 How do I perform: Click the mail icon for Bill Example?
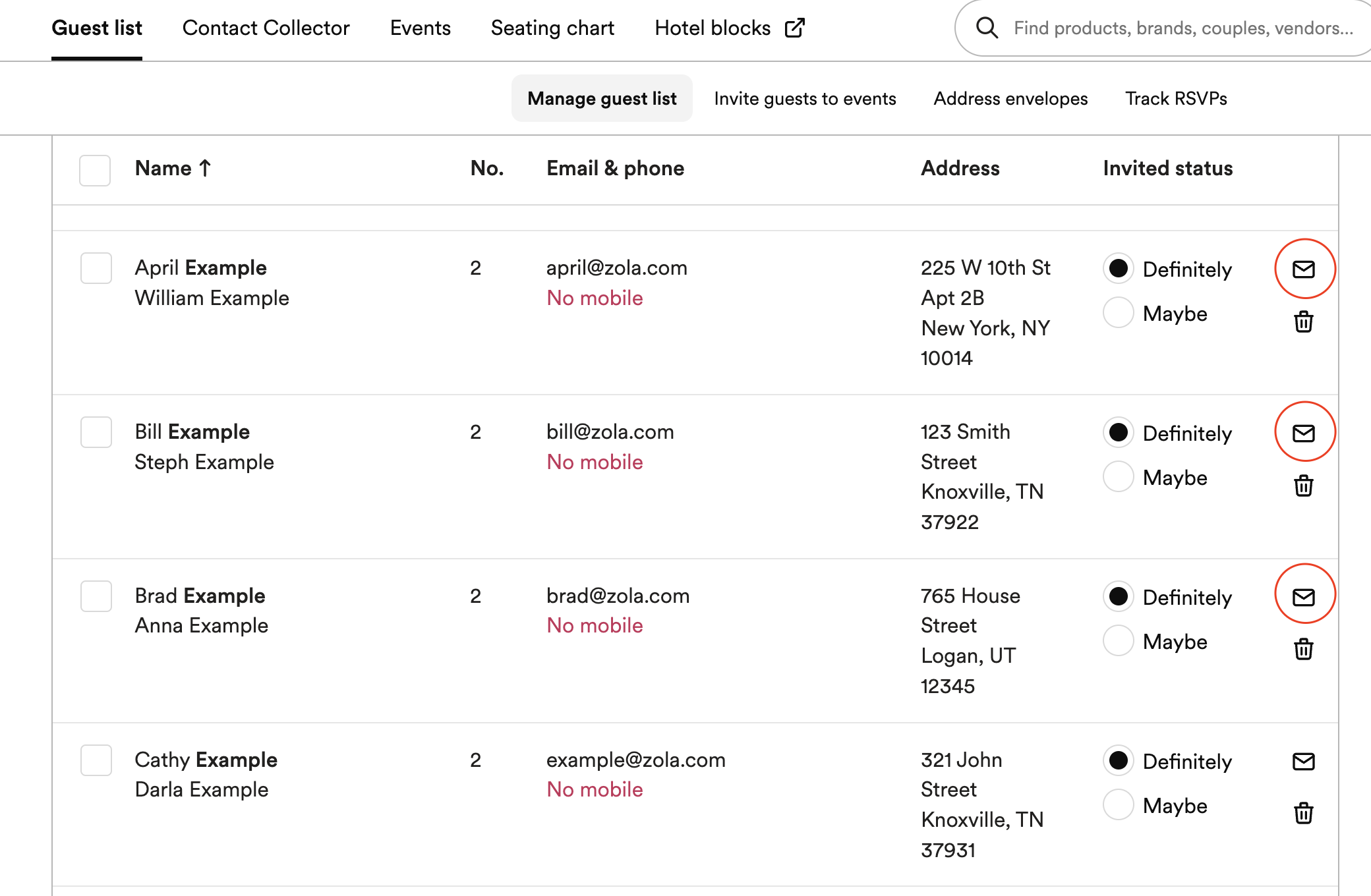click(x=1303, y=432)
